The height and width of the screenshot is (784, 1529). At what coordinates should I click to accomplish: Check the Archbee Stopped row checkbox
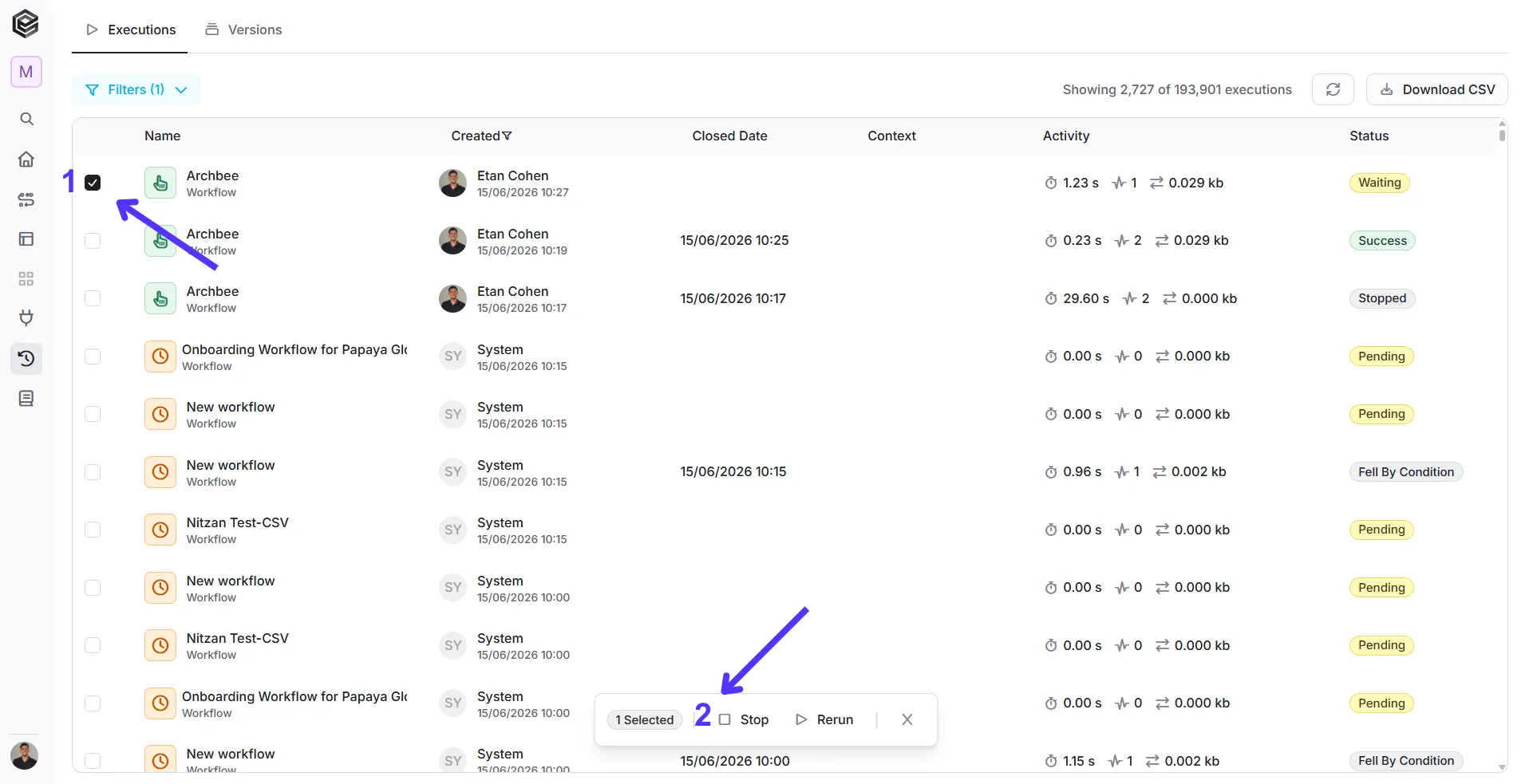point(93,298)
